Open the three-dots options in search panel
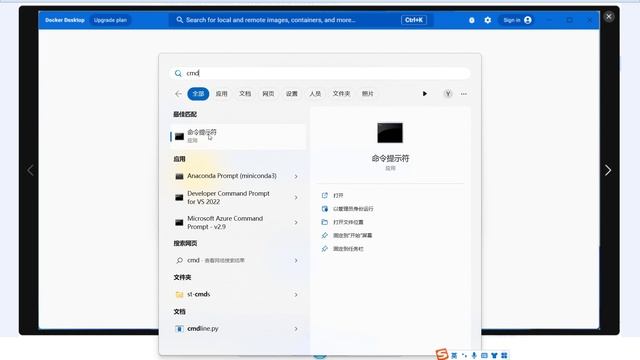 [x=464, y=94]
